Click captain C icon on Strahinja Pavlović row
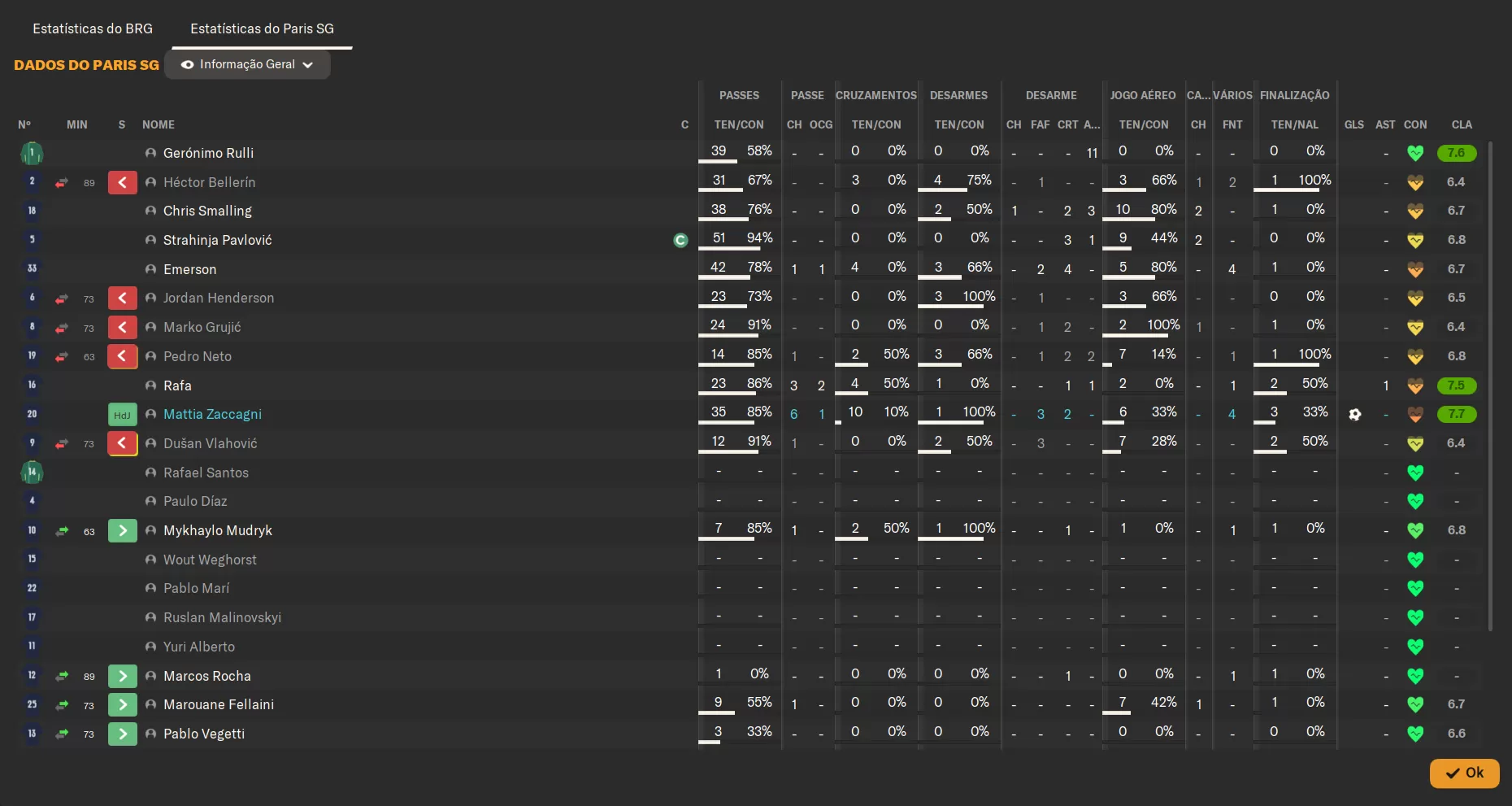The image size is (1512, 806). [681, 240]
